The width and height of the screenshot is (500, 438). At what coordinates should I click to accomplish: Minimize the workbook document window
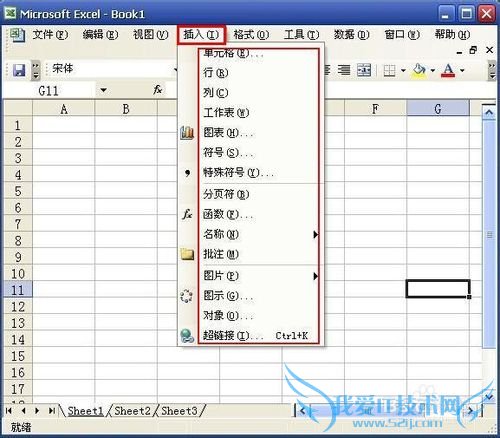459,51
